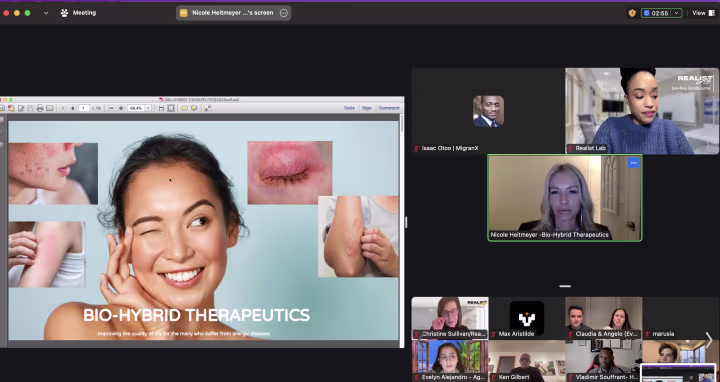Viewport: 720px width, 382px height.
Task: Zoom out with the minus icon
Action: click(x=111, y=108)
